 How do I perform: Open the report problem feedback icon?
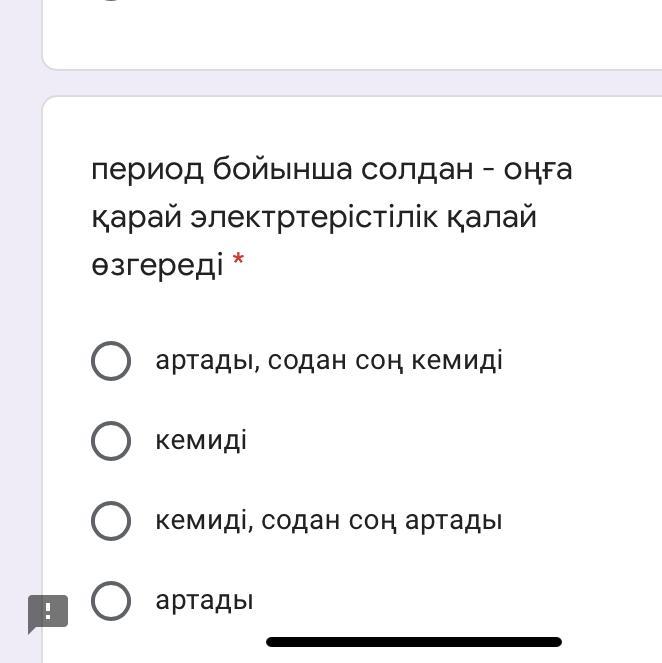[x=48, y=612]
